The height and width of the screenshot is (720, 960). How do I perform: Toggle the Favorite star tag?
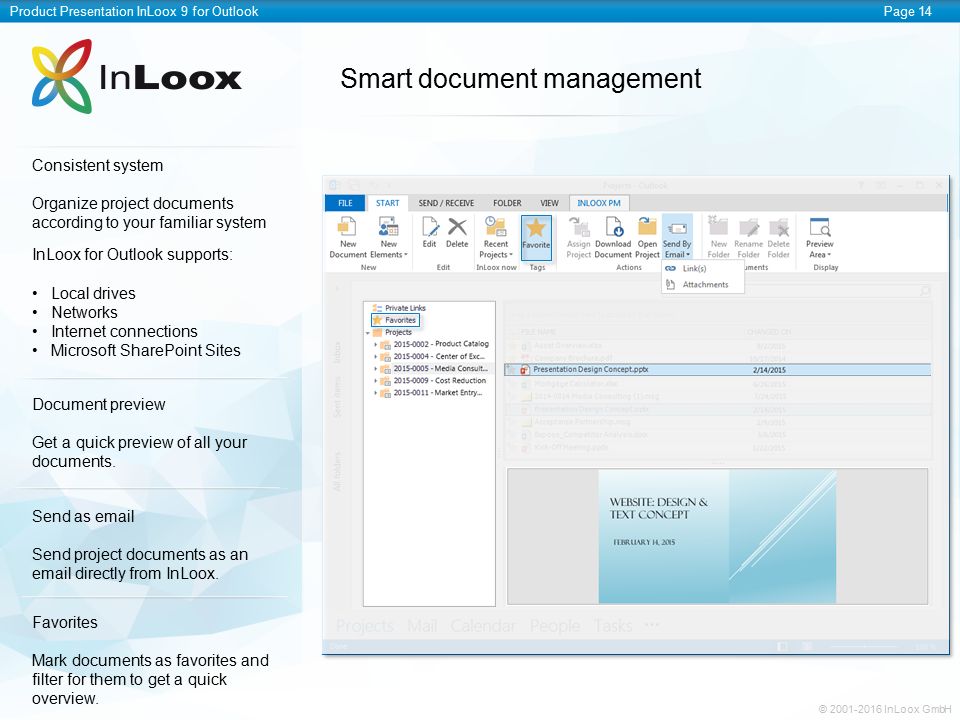tap(536, 238)
